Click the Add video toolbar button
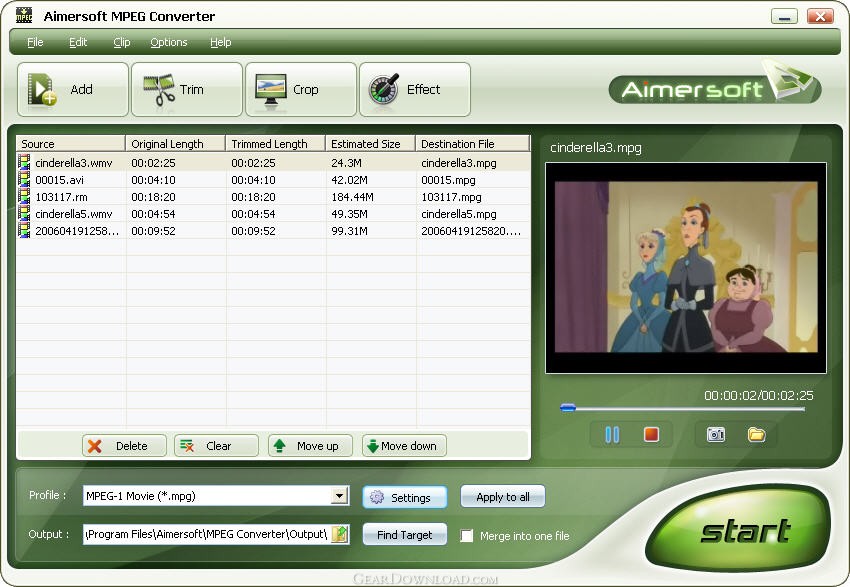 pos(73,89)
